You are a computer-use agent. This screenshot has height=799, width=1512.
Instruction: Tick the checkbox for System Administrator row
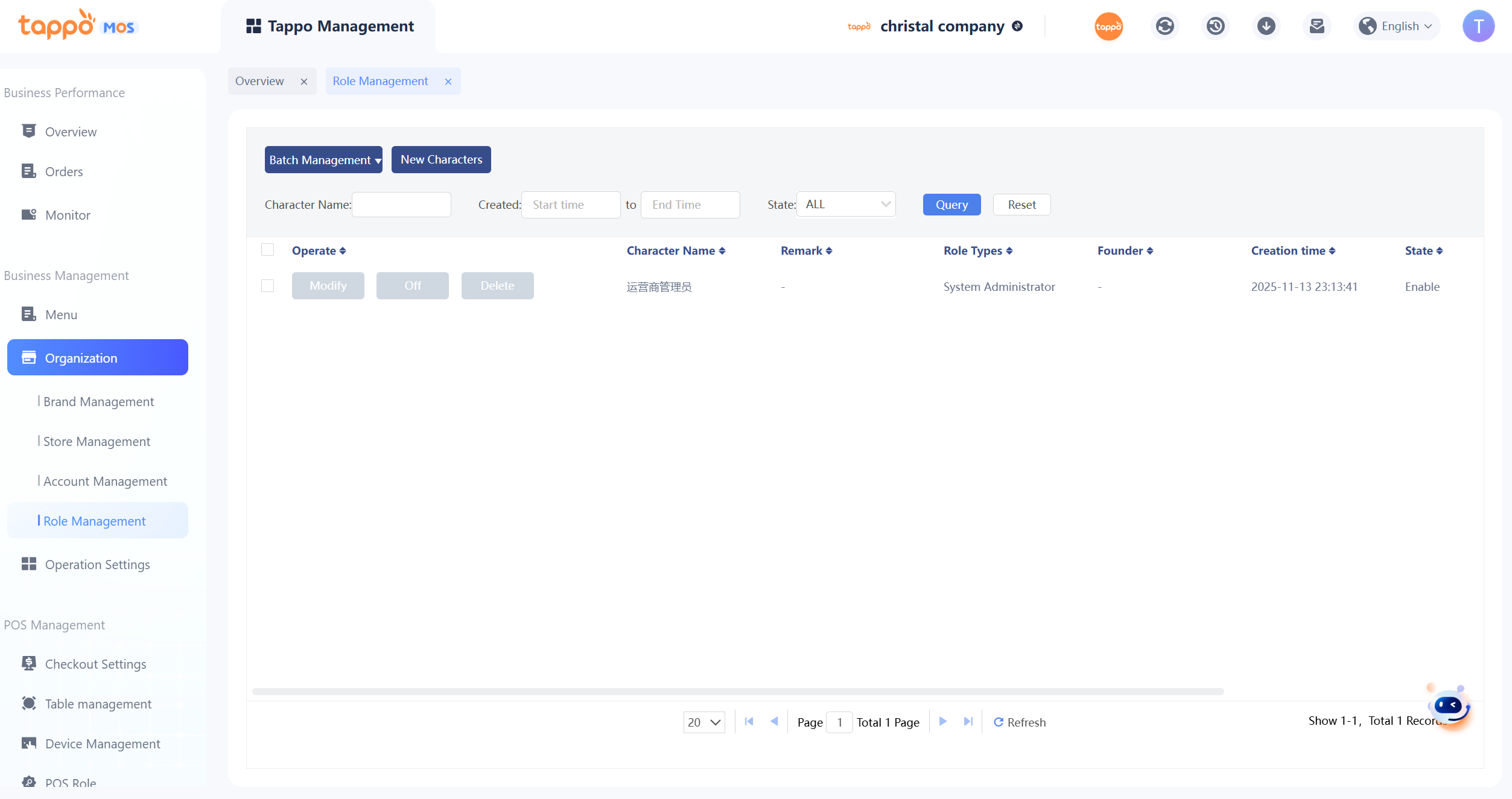[267, 285]
